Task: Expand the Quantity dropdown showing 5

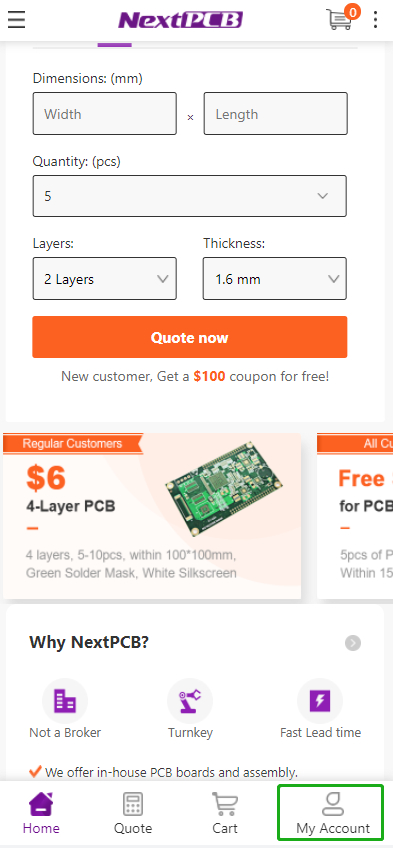Action: click(190, 196)
